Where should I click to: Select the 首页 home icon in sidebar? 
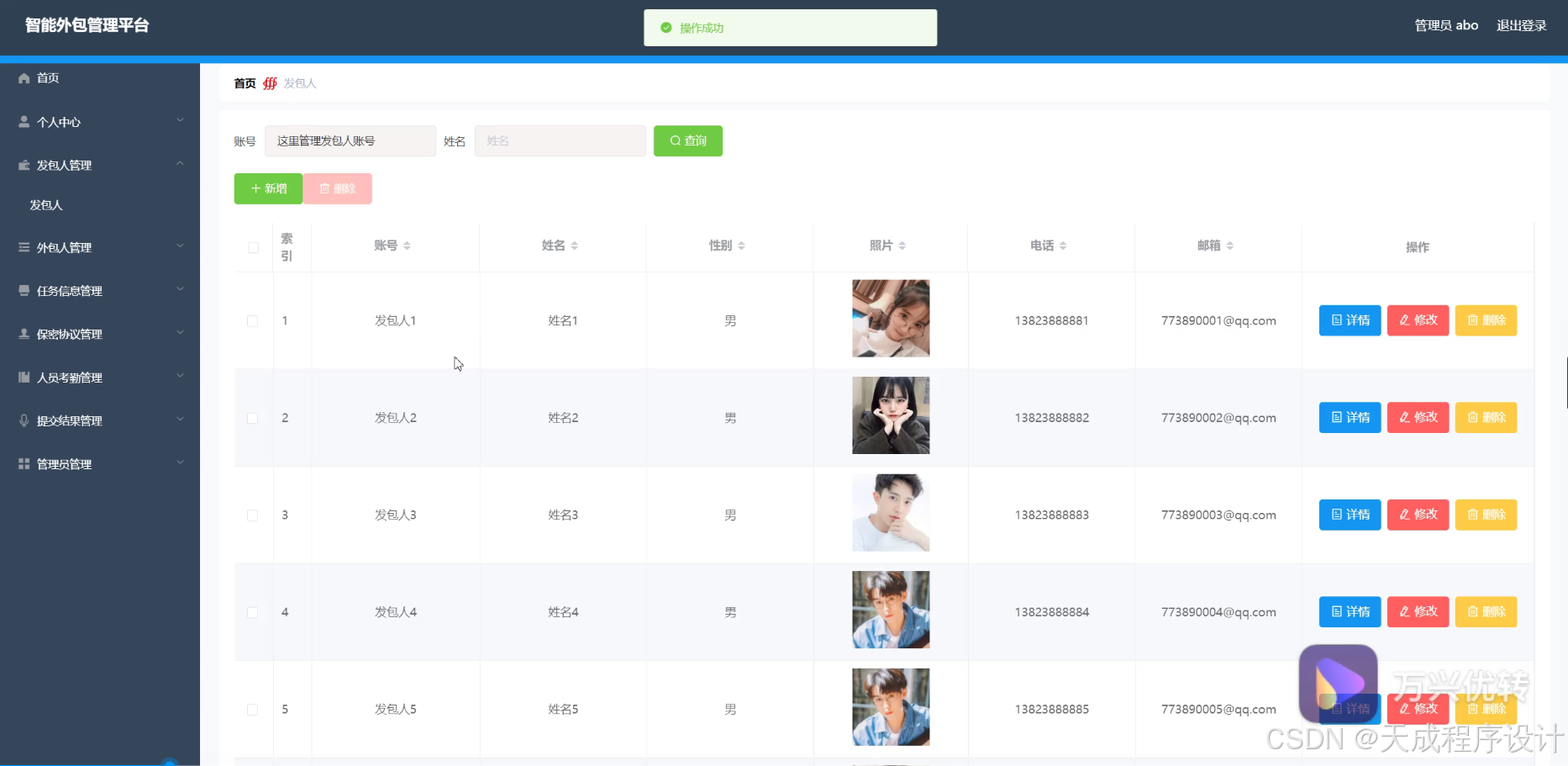[x=24, y=77]
